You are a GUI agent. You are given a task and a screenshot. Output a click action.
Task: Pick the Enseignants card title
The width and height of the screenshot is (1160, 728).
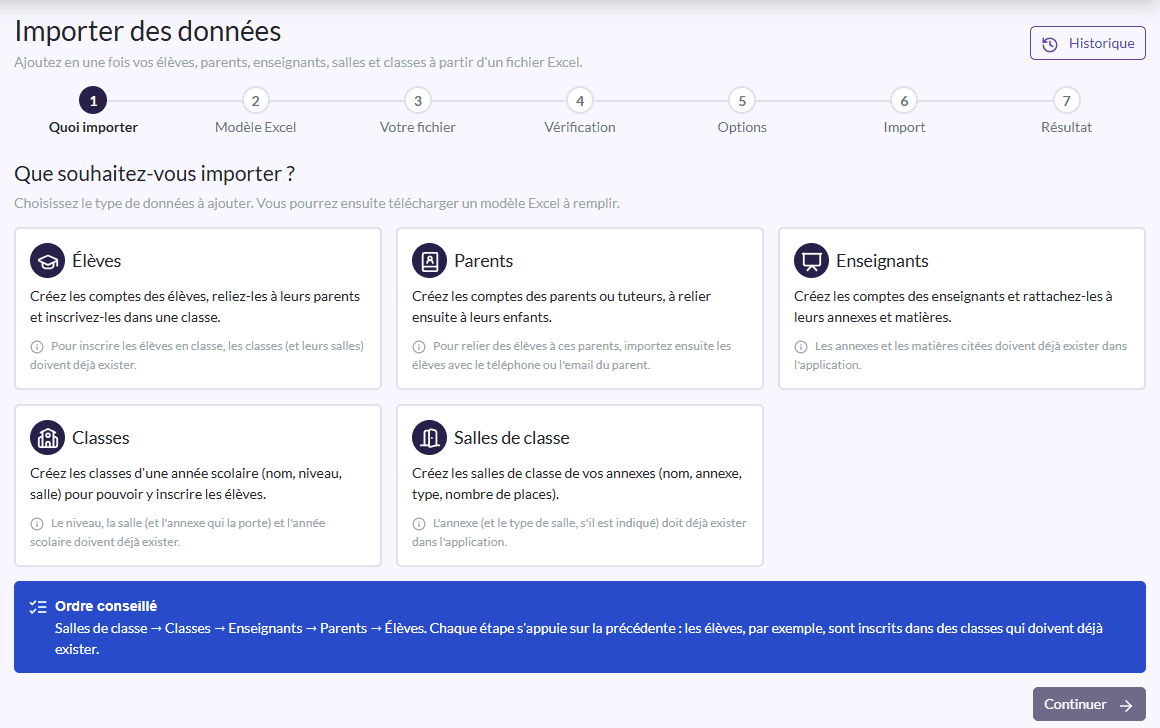(882, 260)
